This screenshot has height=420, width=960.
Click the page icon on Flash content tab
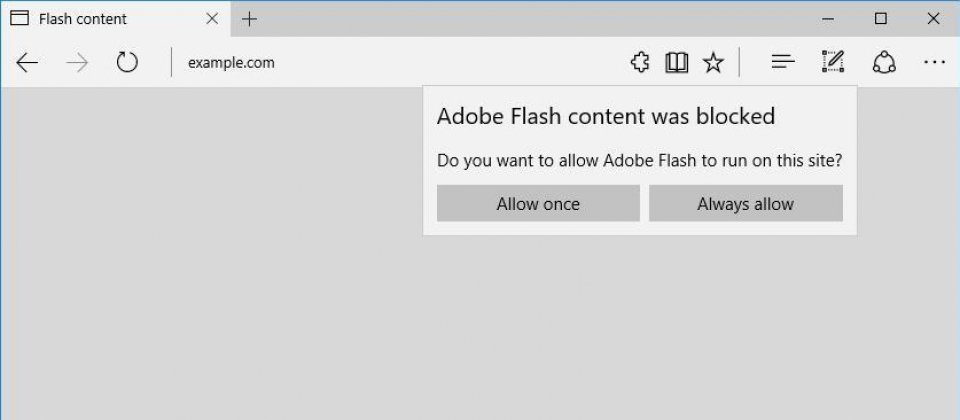point(20,18)
